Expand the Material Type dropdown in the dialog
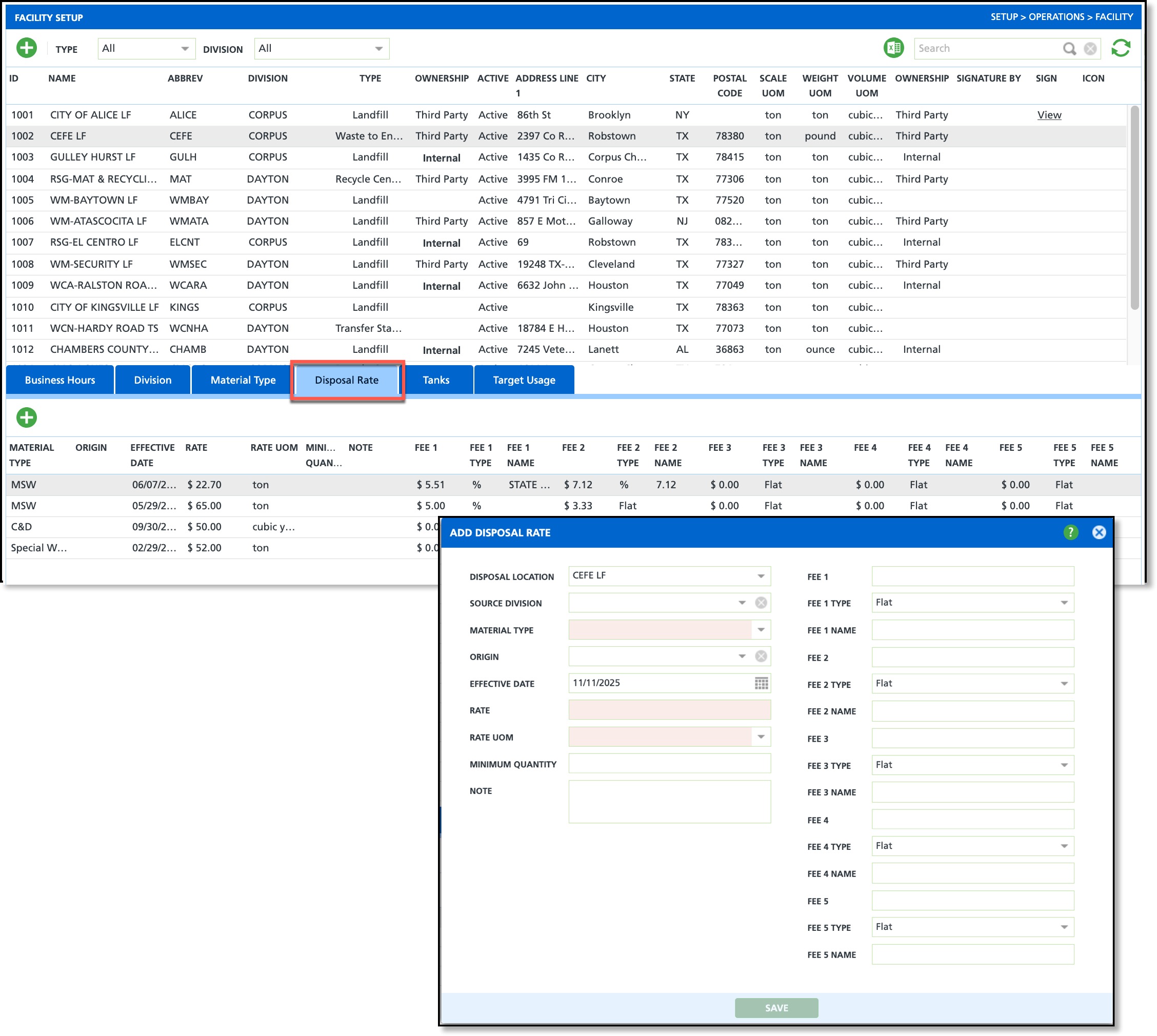The width and height of the screenshot is (1157, 1036). tap(761, 630)
